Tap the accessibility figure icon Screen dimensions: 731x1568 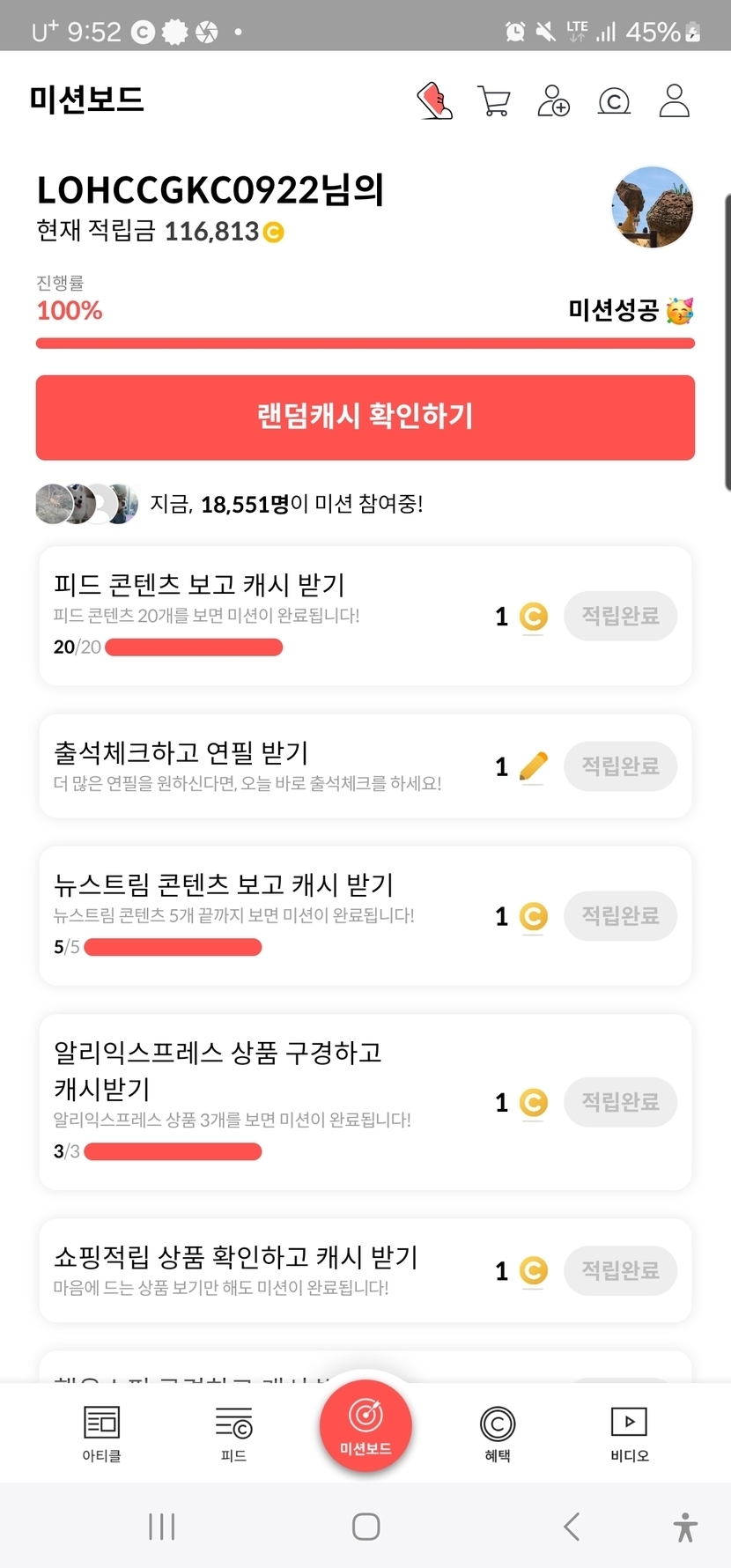pos(685,1527)
